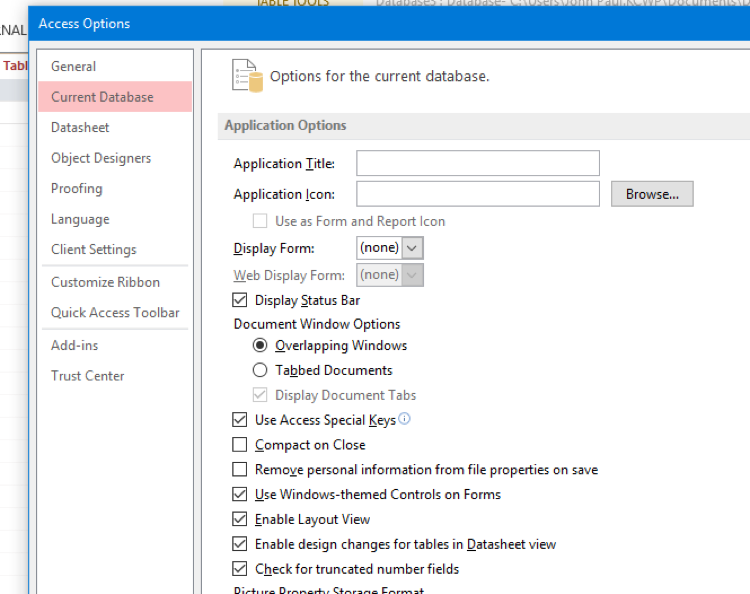Toggle Enable design changes in Datasheet view
The height and width of the screenshot is (594, 750).
(240, 544)
